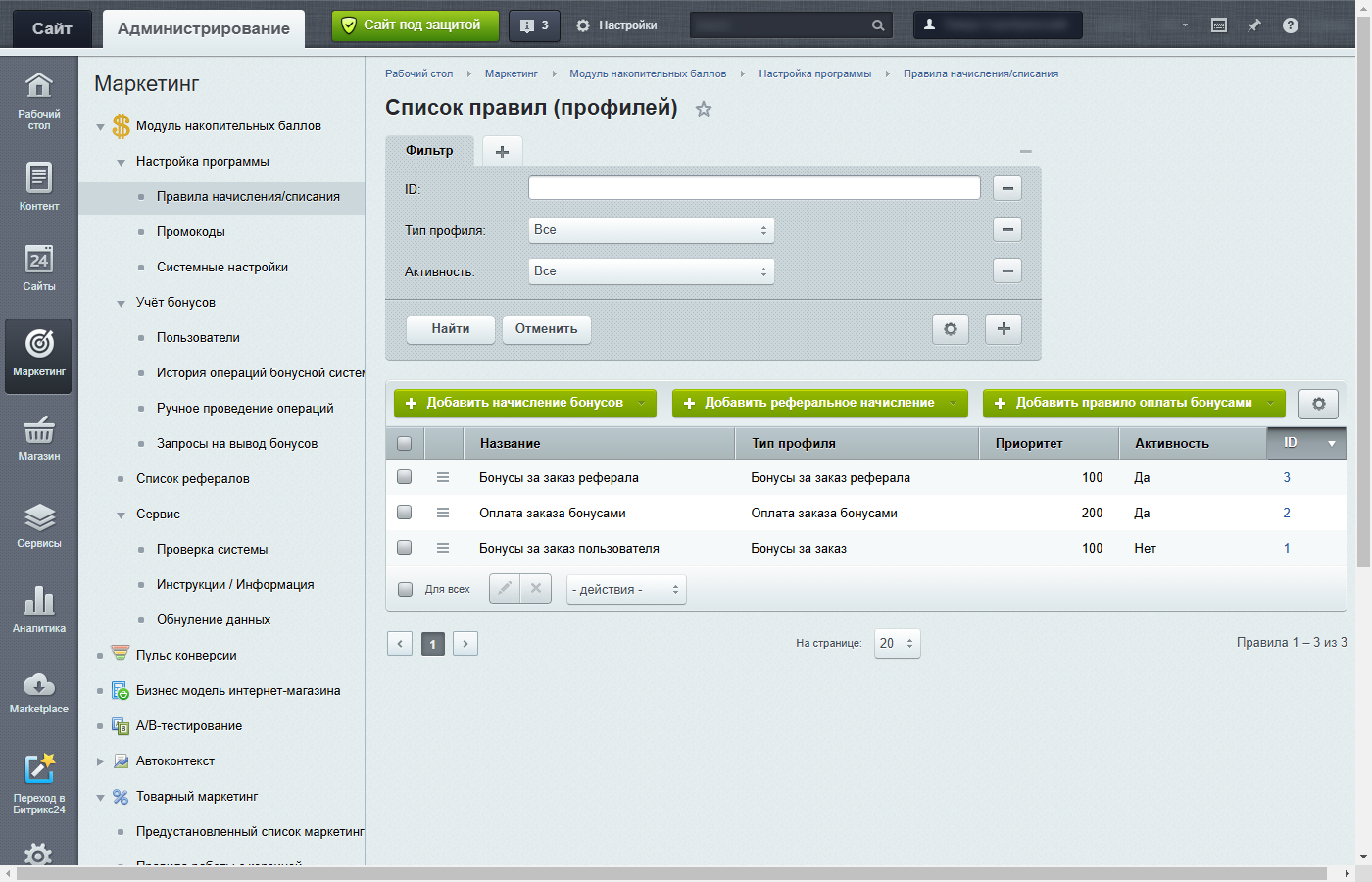Collapse the Настройка программы tree node
This screenshot has width=1372, height=882.
[x=122, y=162]
